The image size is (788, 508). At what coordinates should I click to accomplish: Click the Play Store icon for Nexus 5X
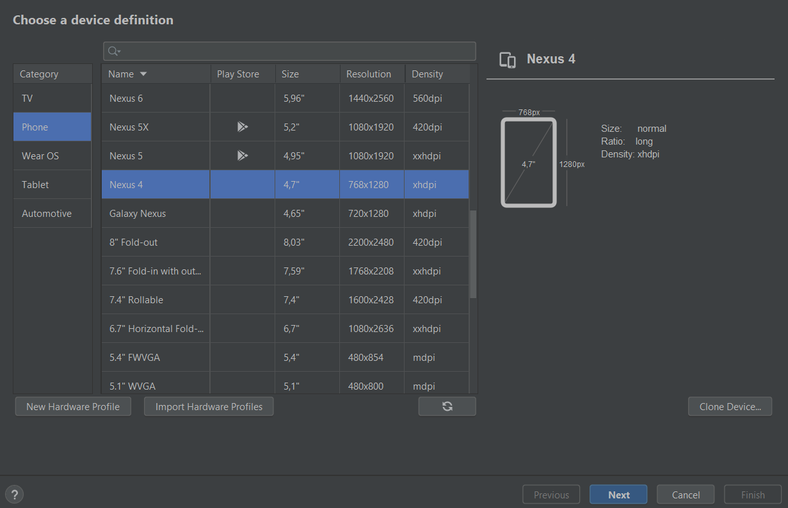(x=242, y=127)
